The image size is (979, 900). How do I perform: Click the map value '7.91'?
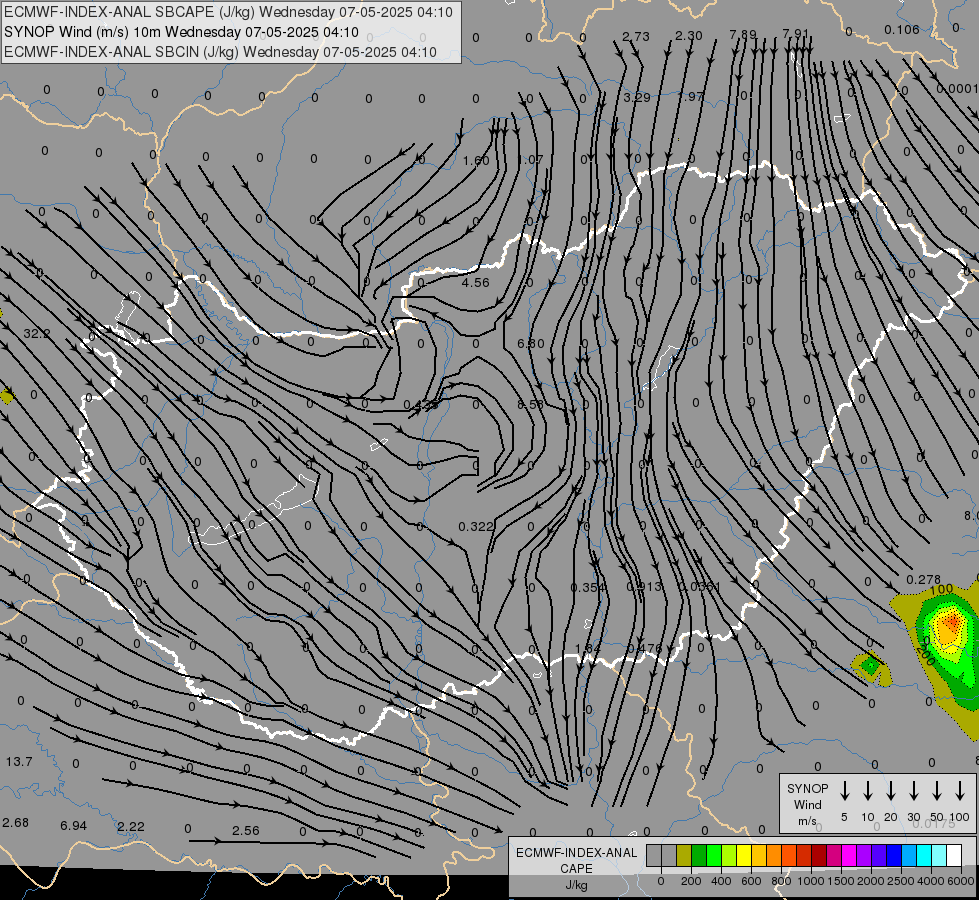[795, 33]
